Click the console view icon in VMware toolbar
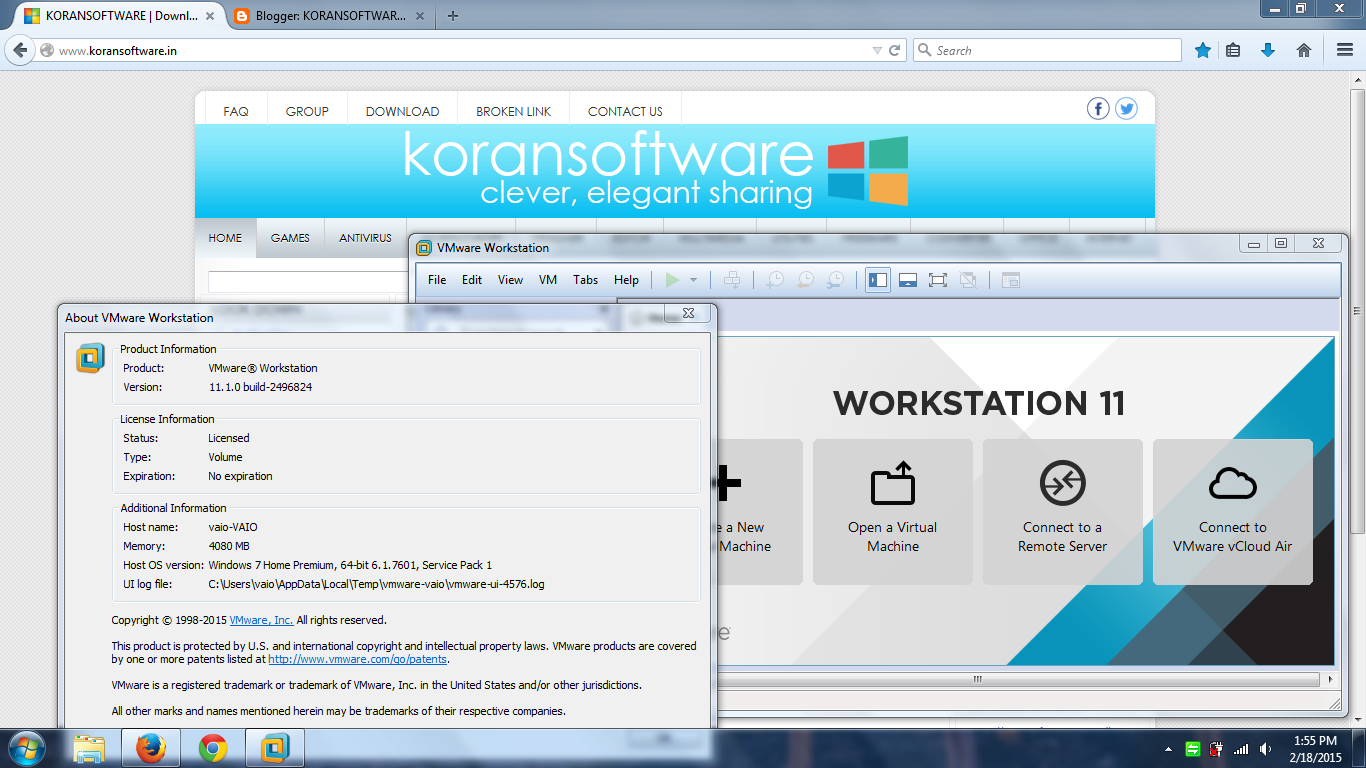The width and height of the screenshot is (1366, 768). coord(1011,280)
